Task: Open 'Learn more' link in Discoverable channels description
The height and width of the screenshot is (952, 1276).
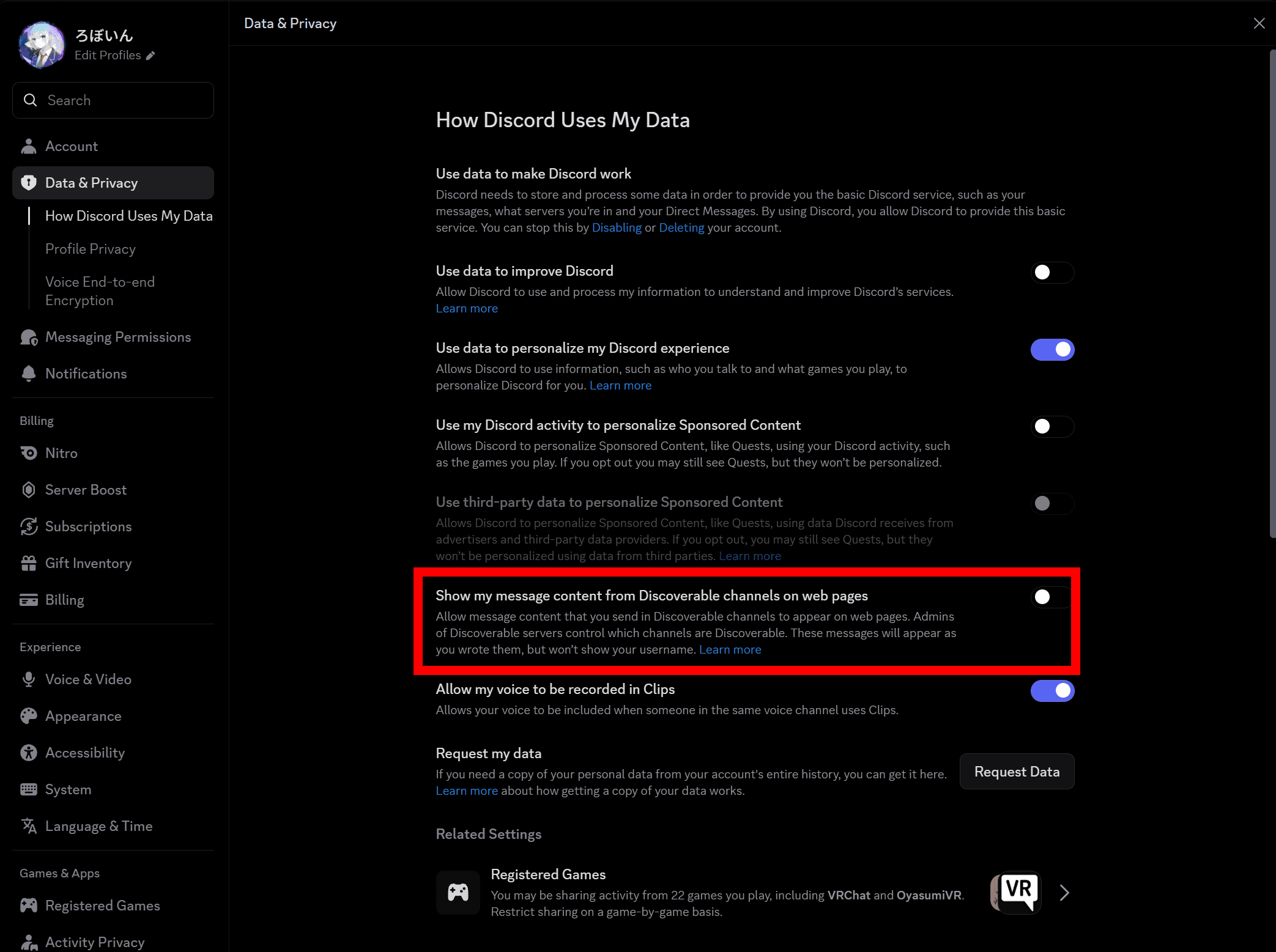Action: tap(730, 649)
